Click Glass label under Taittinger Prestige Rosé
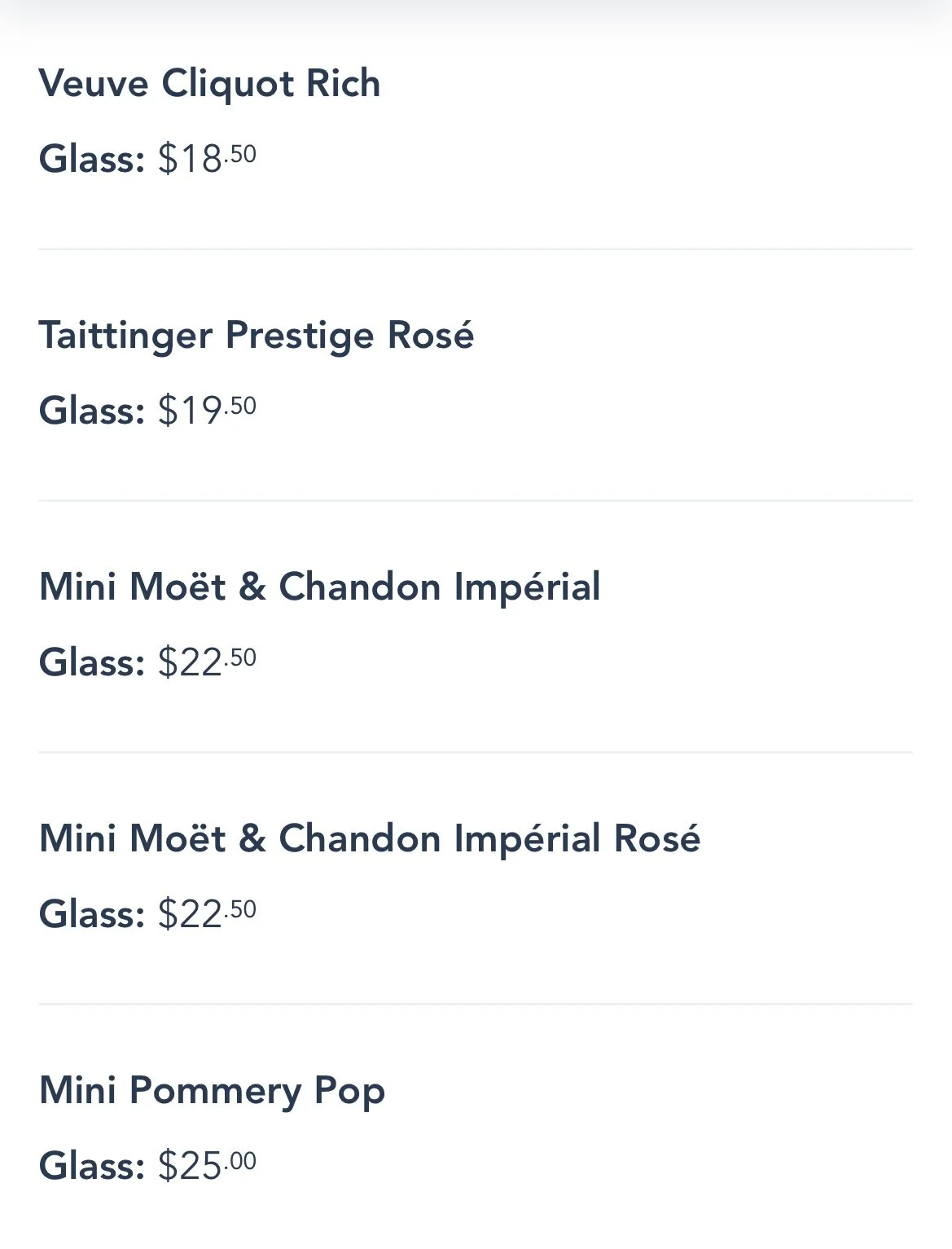 tap(91, 410)
